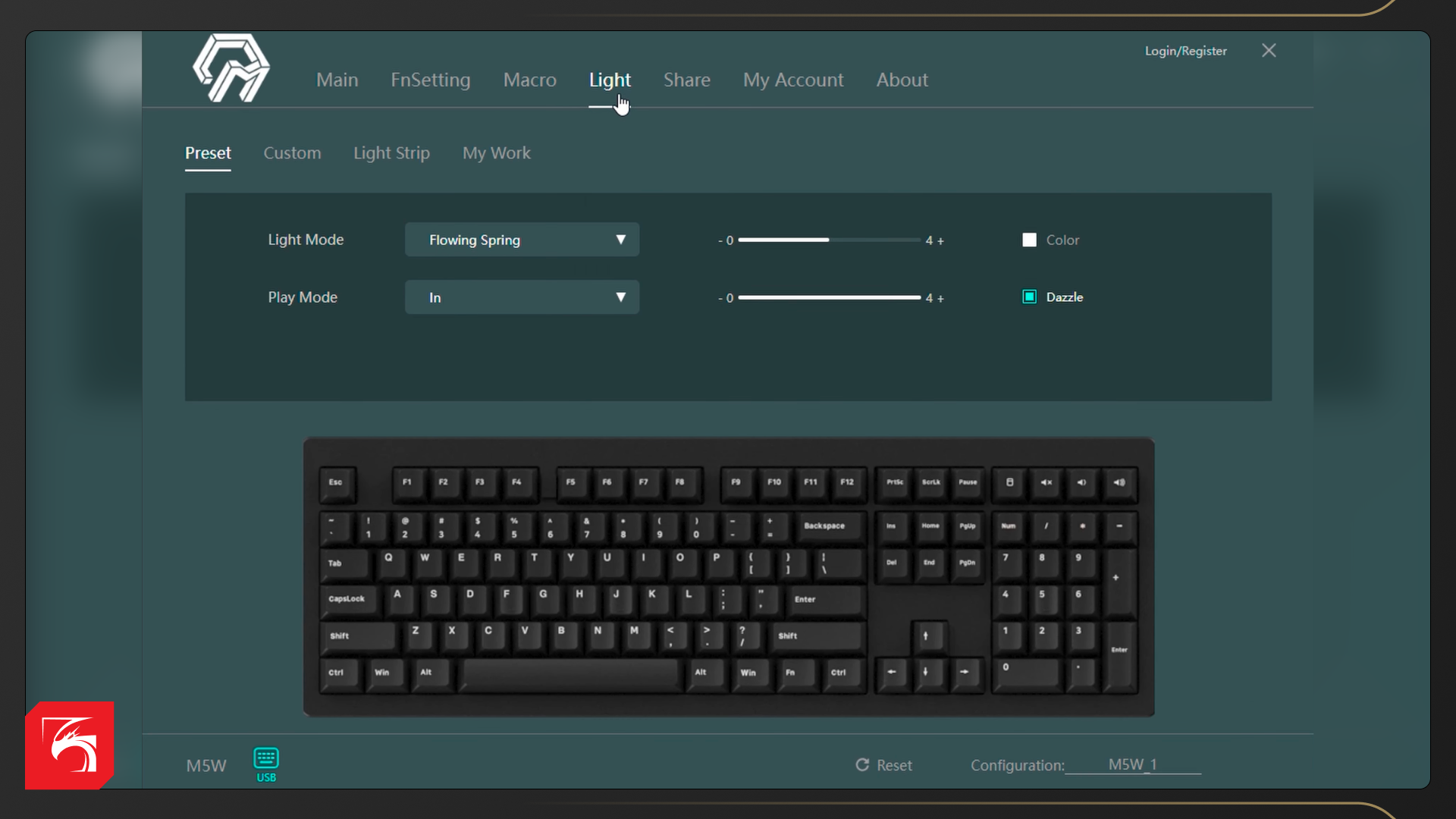Select the left arrow key
The image size is (1456, 819).
coord(892,673)
